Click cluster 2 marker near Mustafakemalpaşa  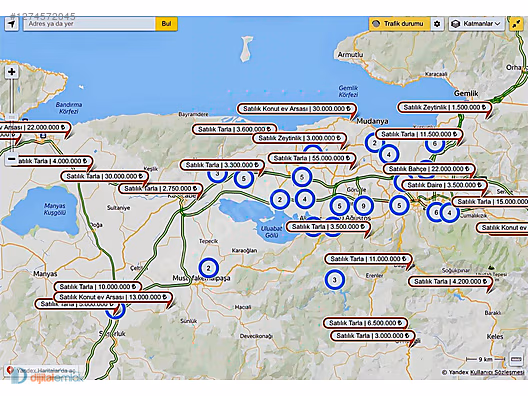(x=208, y=268)
